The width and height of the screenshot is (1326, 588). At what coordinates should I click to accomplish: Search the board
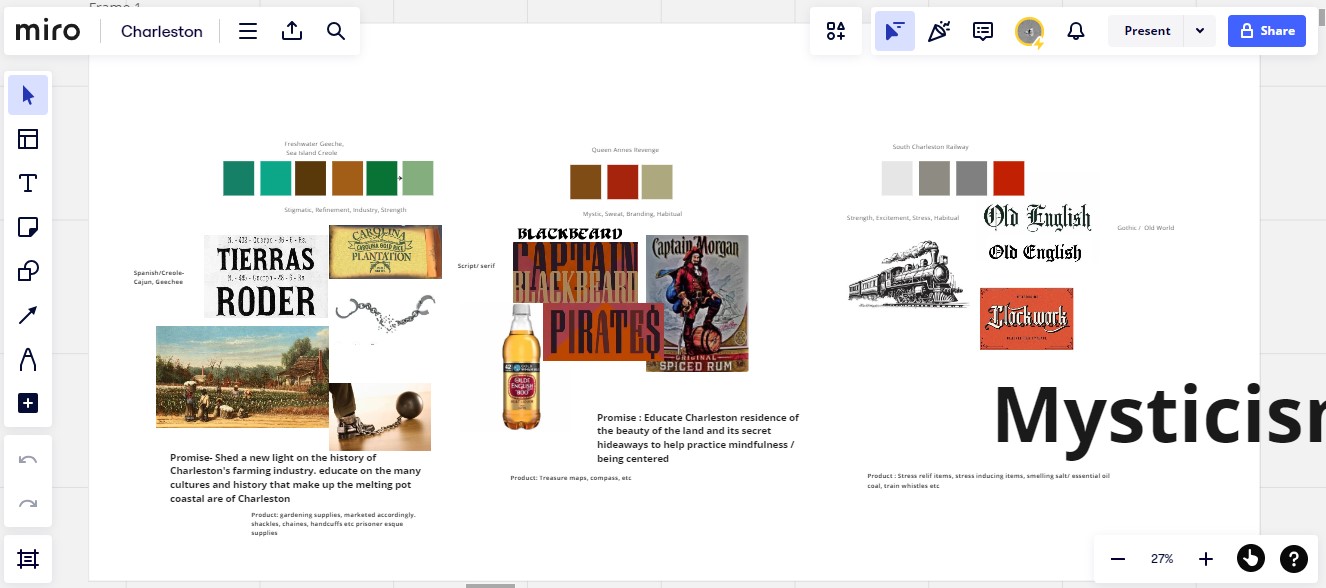[336, 31]
